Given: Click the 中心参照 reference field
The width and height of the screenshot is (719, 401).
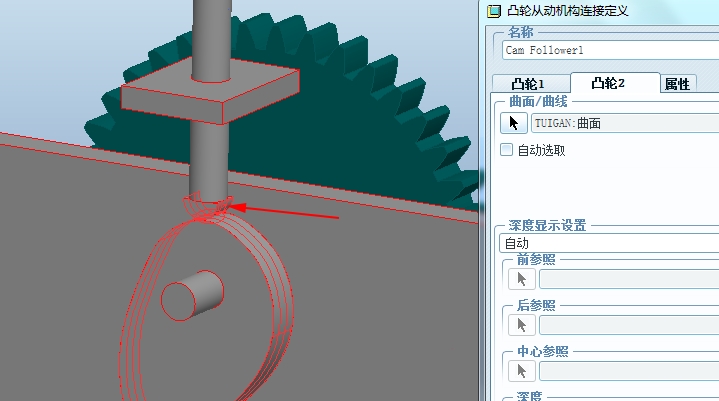Looking at the screenshot, I should point(629,371).
